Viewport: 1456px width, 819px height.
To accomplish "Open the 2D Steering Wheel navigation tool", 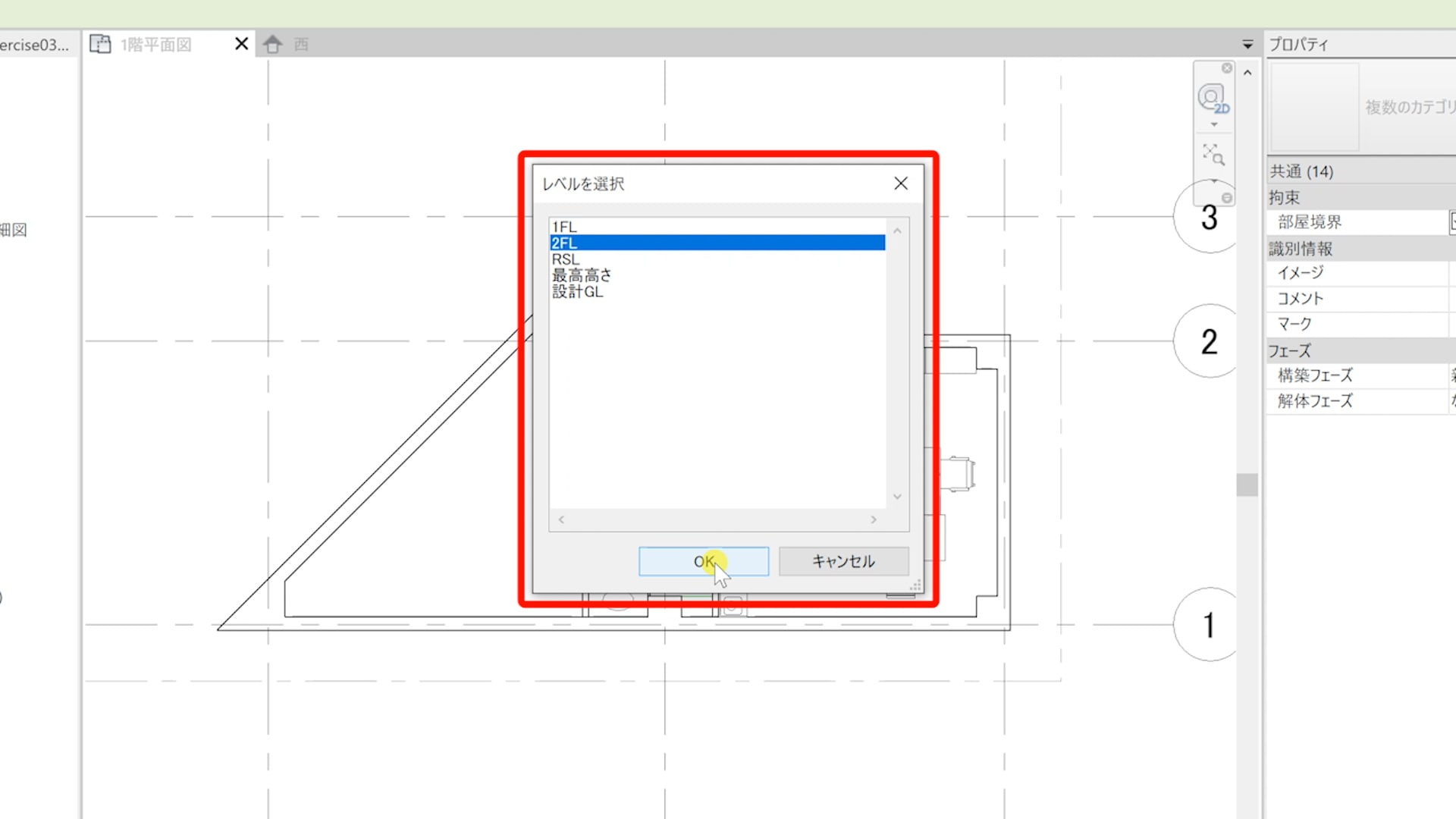I will [x=1213, y=99].
